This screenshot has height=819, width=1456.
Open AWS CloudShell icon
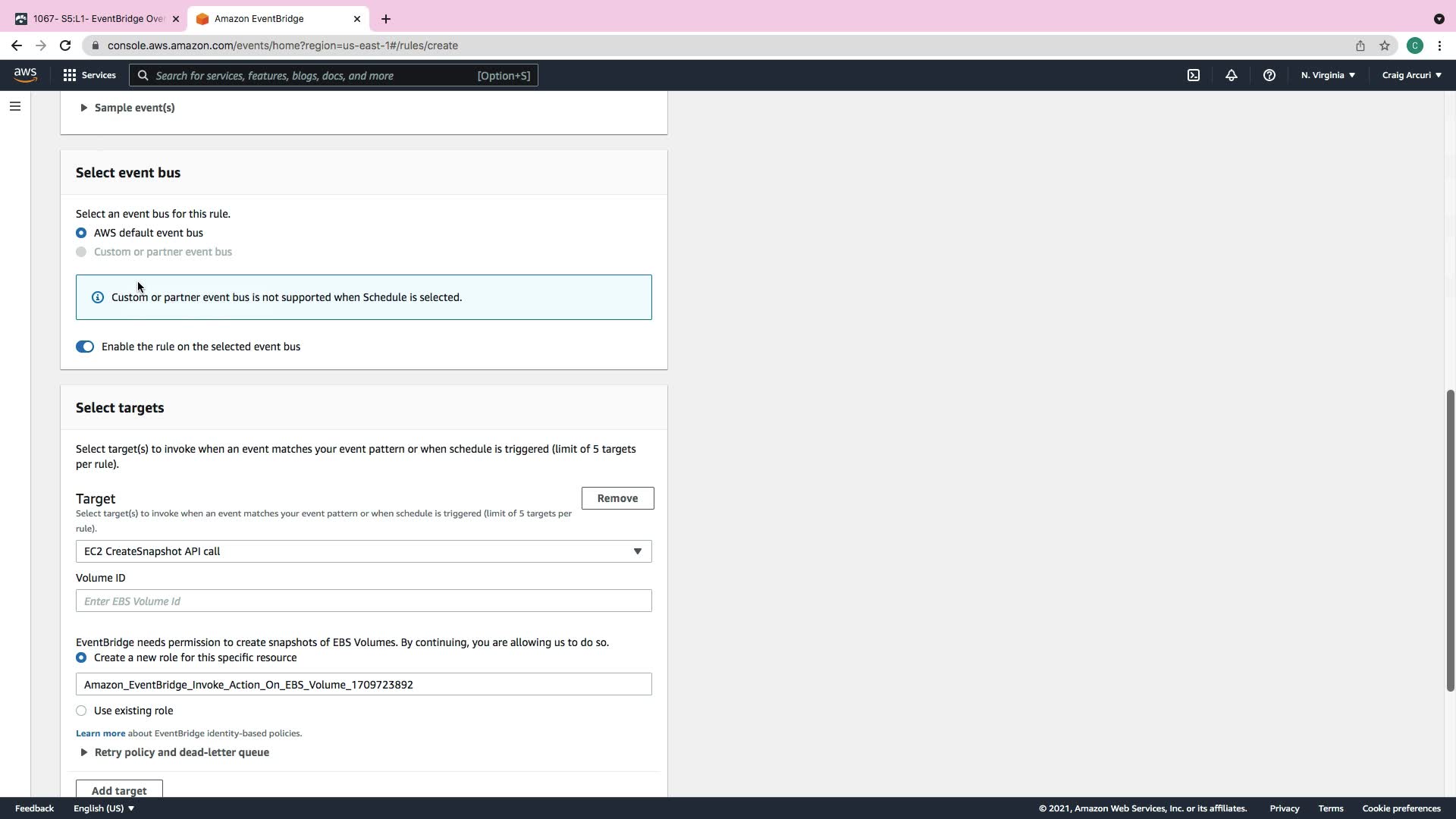1194,75
